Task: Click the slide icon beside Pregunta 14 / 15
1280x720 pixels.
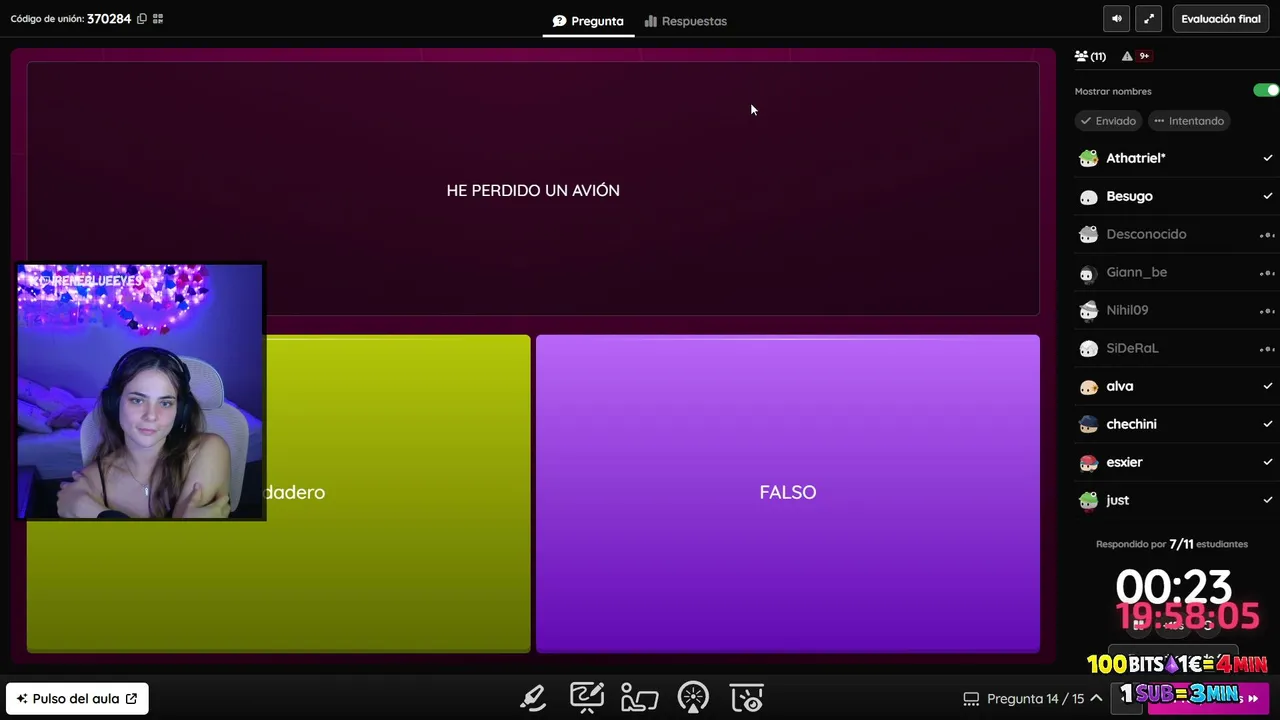Action: [971, 699]
